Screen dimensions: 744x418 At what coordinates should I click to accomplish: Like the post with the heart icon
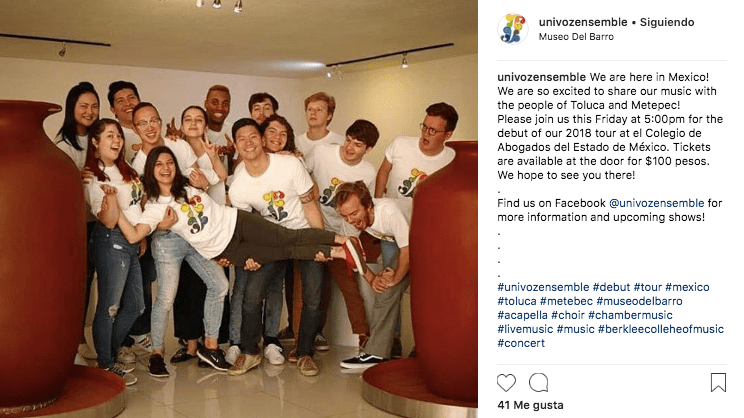(x=506, y=382)
